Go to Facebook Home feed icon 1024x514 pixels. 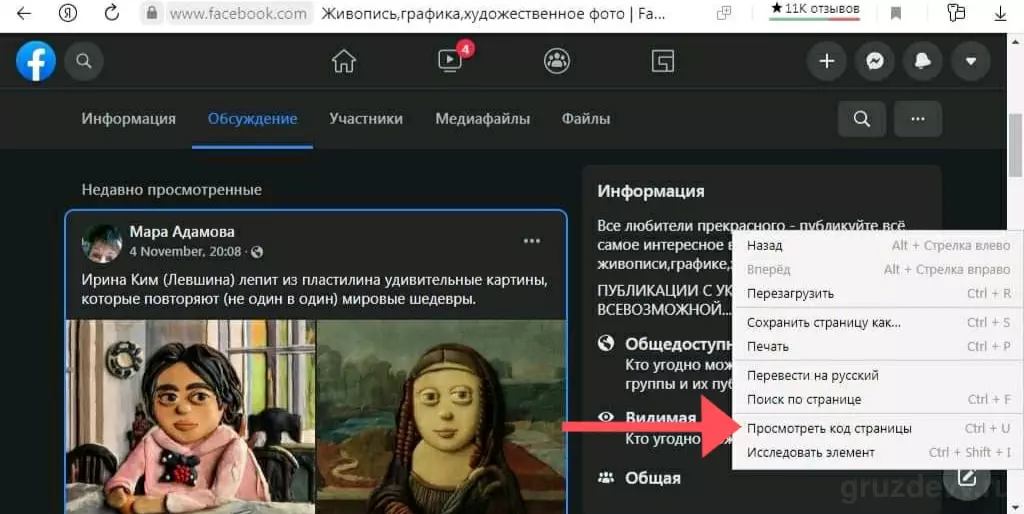[x=344, y=61]
